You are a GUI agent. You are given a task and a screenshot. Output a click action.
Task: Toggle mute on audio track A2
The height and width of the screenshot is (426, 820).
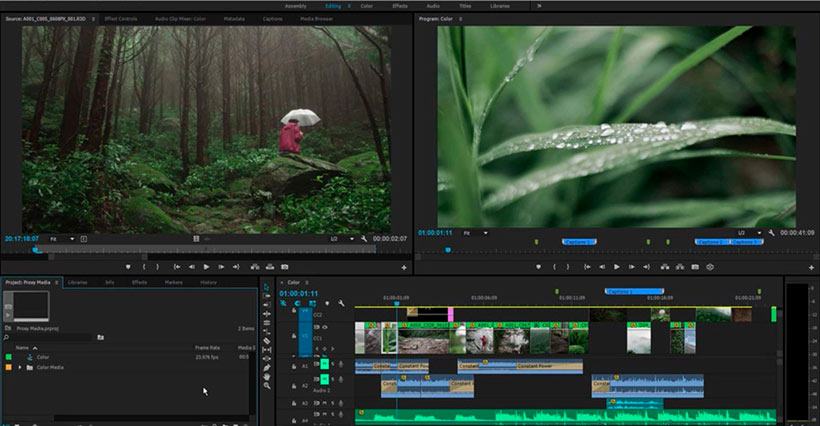coord(325,379)
